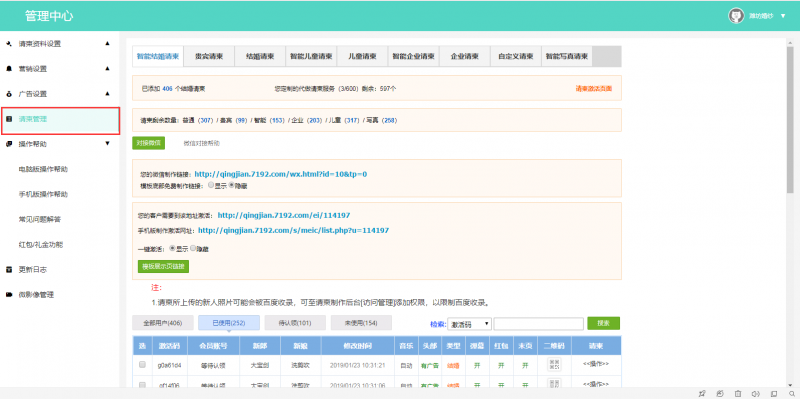The width and height of the screenshot is (800, 399).
Task: Click the scrollbar down arrow
Action: (x=790, y=384)
